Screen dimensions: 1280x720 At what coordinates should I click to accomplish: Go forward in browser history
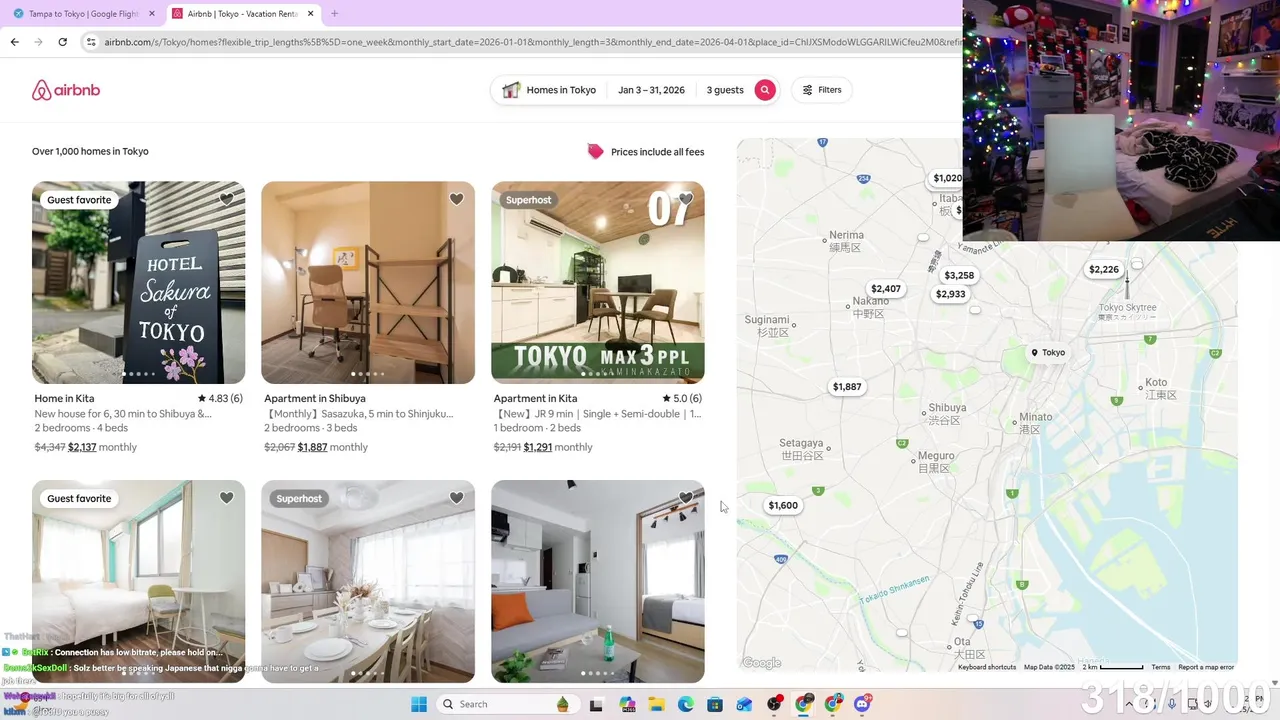point(38,42)
